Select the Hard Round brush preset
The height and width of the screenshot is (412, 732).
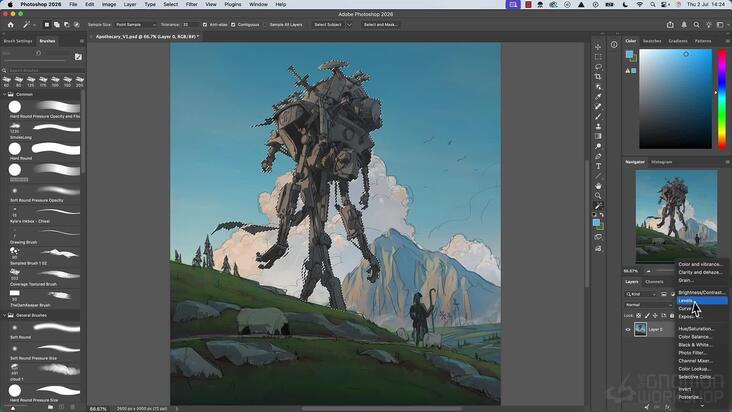pos(44,151)
